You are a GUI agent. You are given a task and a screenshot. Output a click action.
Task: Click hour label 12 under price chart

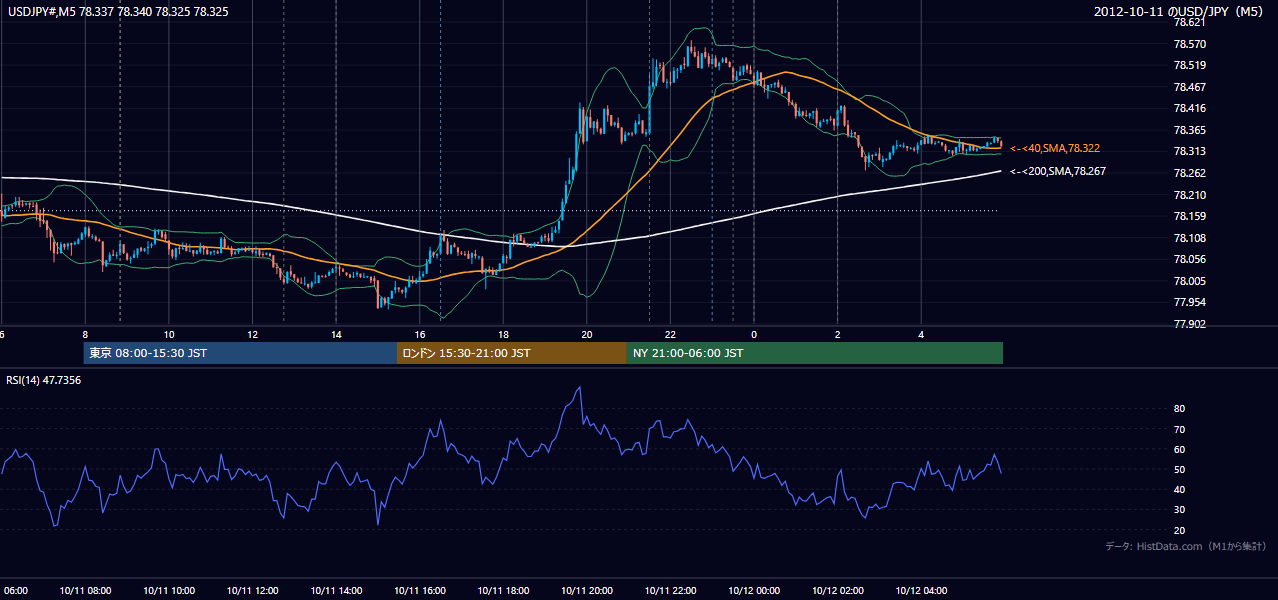253,335
